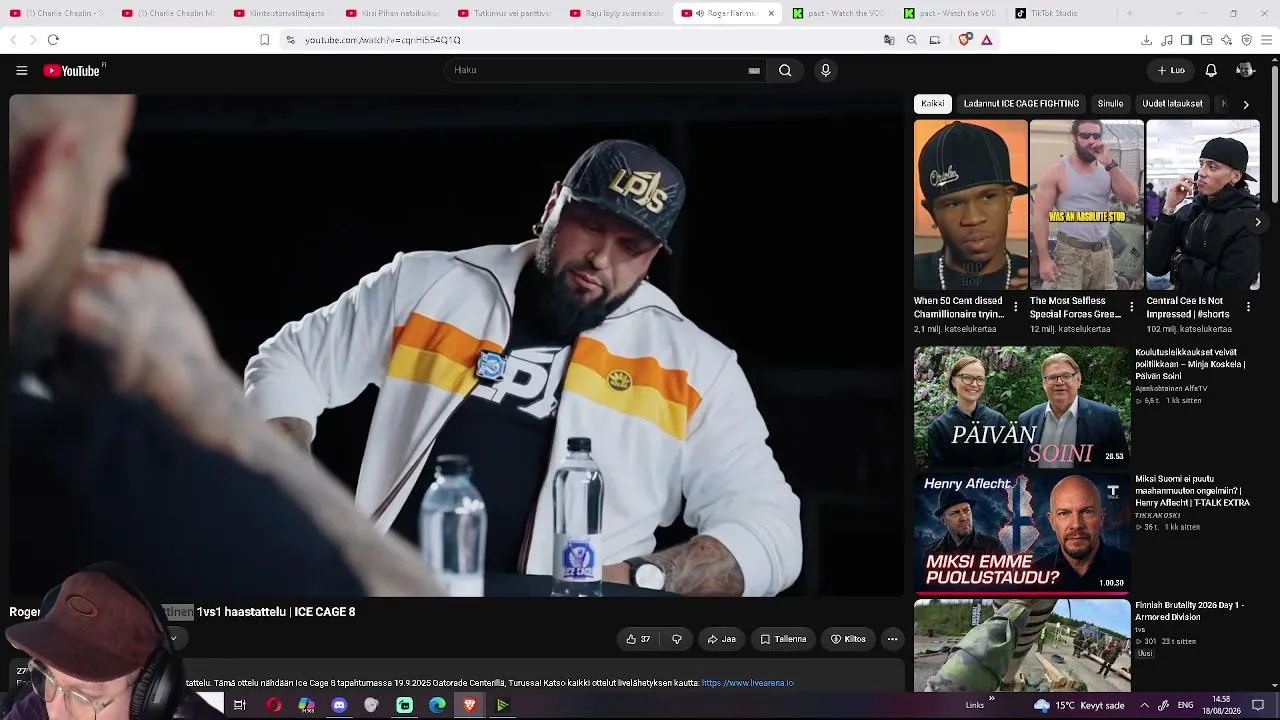Select the Ladannut ICE CAGE FIGHTING chip

tap(1021, 104)
